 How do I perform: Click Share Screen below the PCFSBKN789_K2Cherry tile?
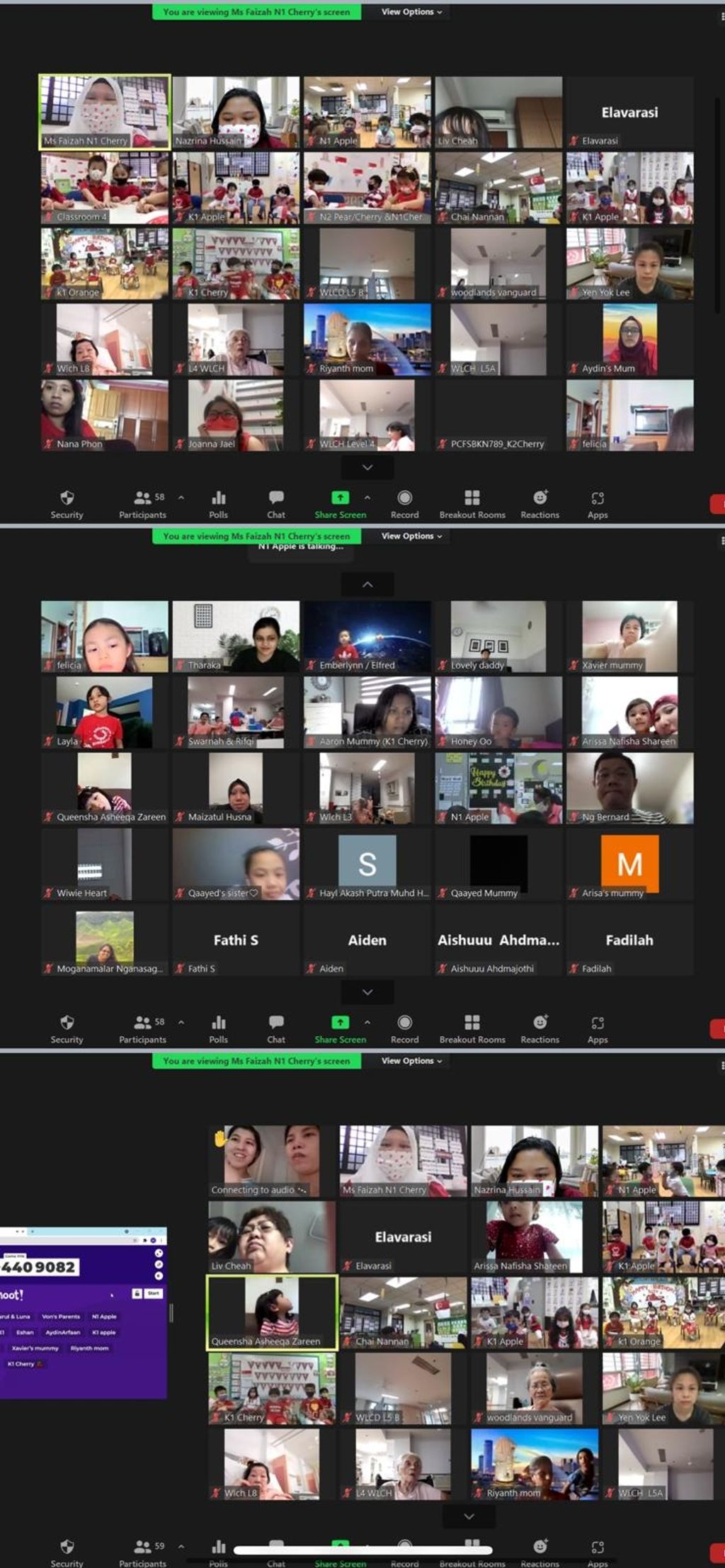341,504
